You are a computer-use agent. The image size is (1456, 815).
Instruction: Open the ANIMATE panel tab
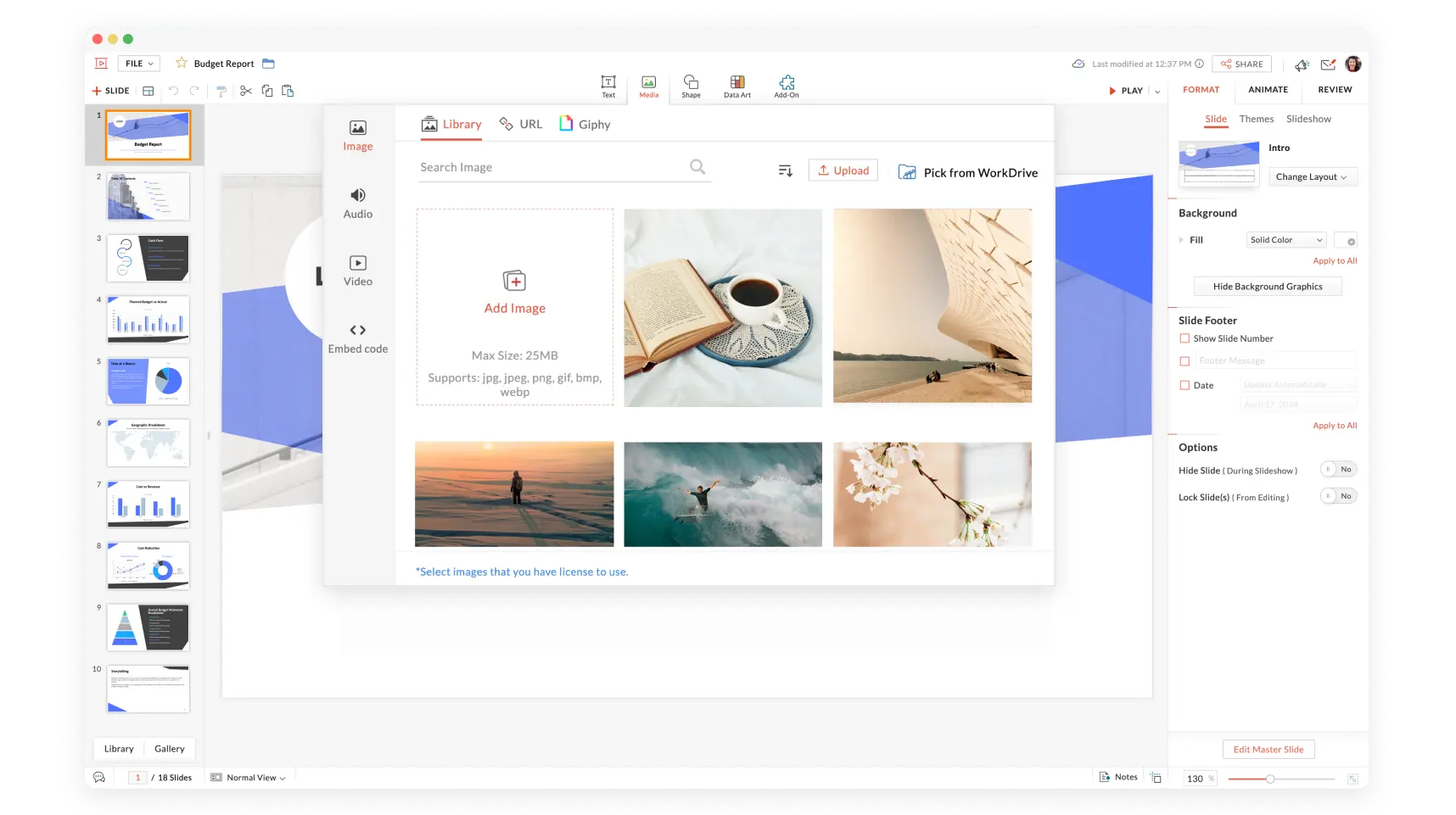1268,90
